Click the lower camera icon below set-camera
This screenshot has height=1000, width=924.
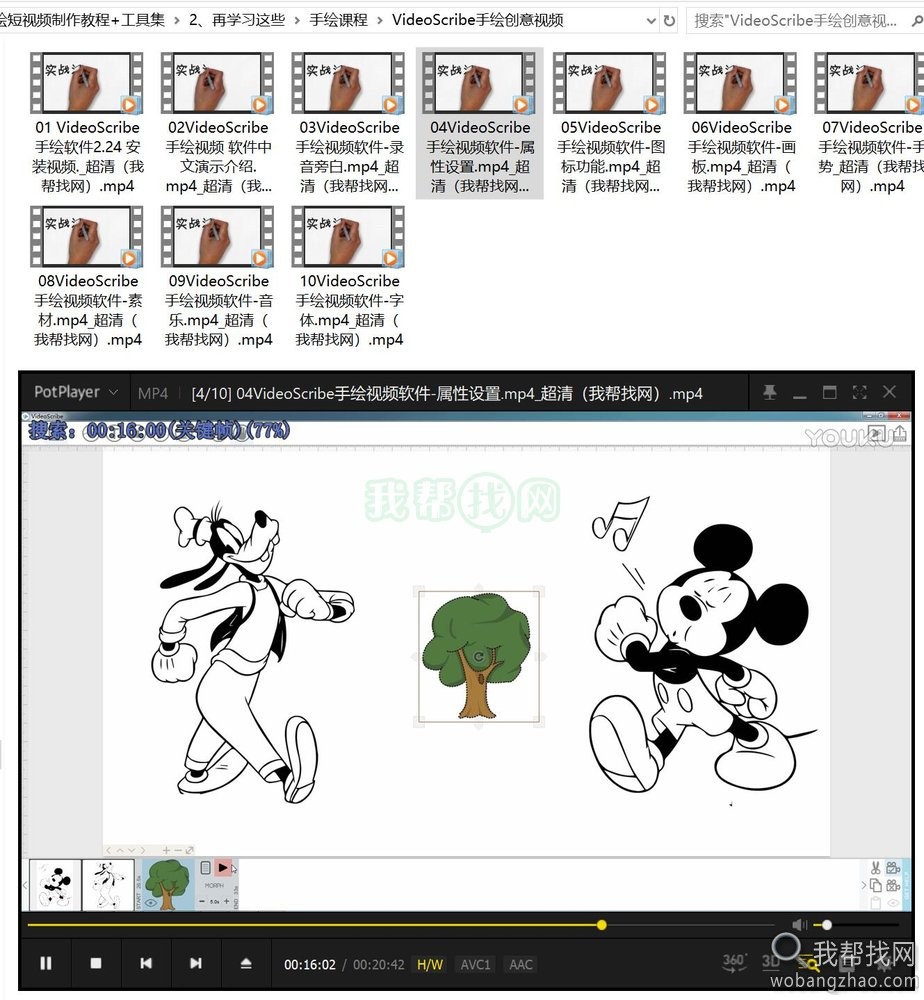click(x=893, y=885)
